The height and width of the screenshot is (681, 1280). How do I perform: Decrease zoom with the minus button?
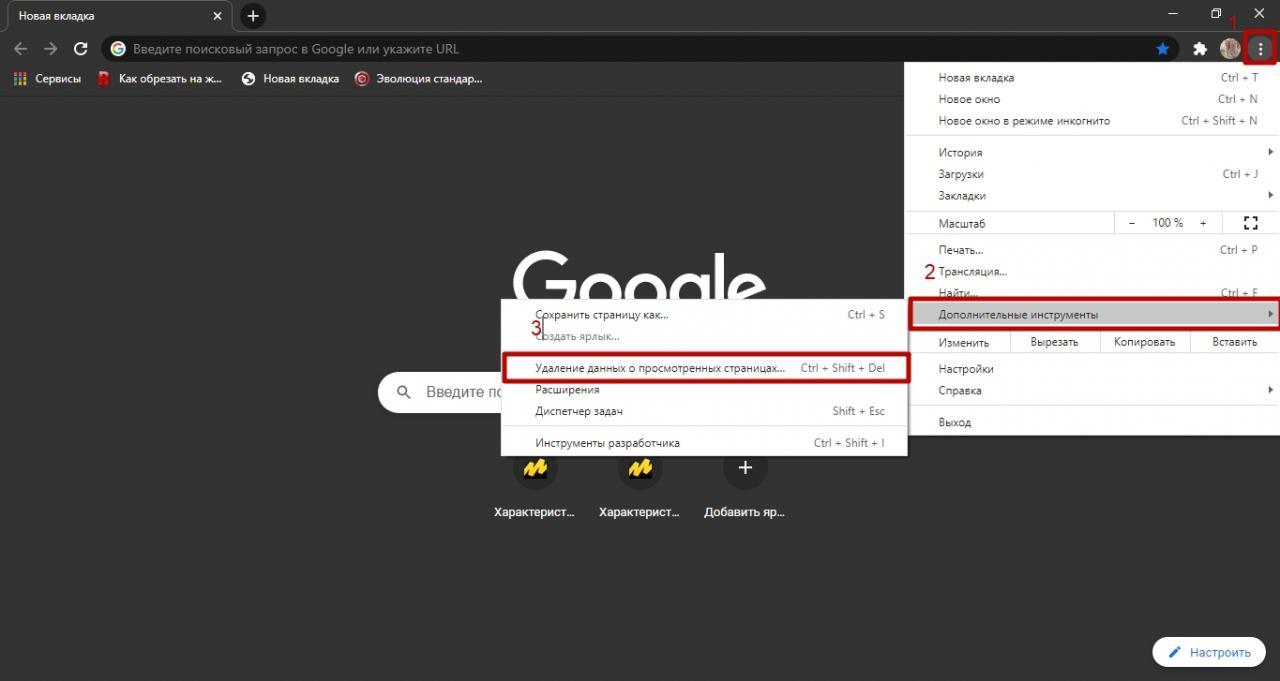point(1131,223)
